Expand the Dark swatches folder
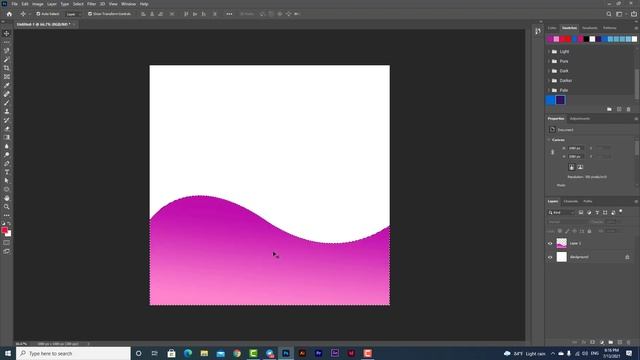 pyautogui.click(x=549, y=71)
